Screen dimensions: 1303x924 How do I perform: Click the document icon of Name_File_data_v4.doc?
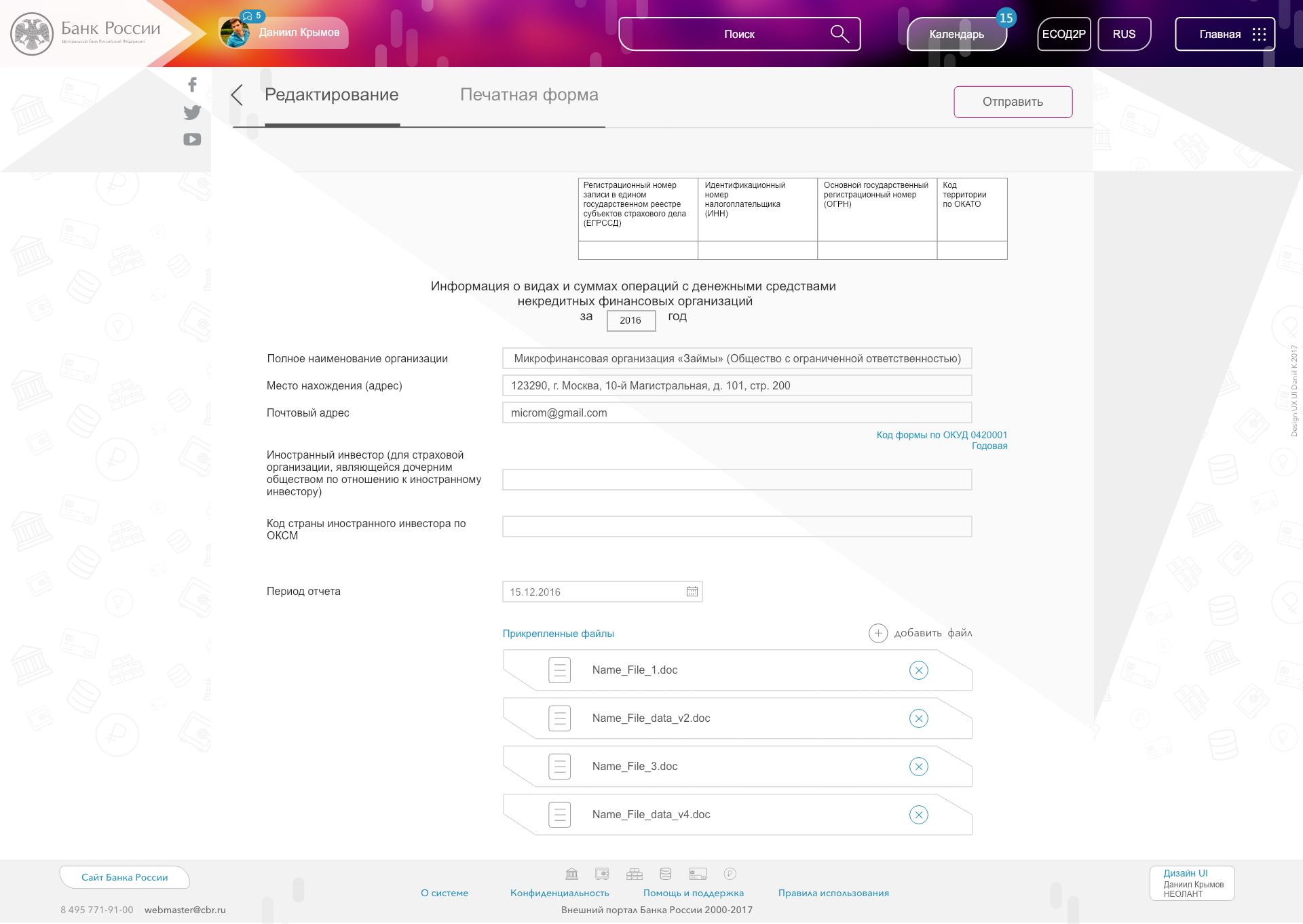[x=560, y=815]
